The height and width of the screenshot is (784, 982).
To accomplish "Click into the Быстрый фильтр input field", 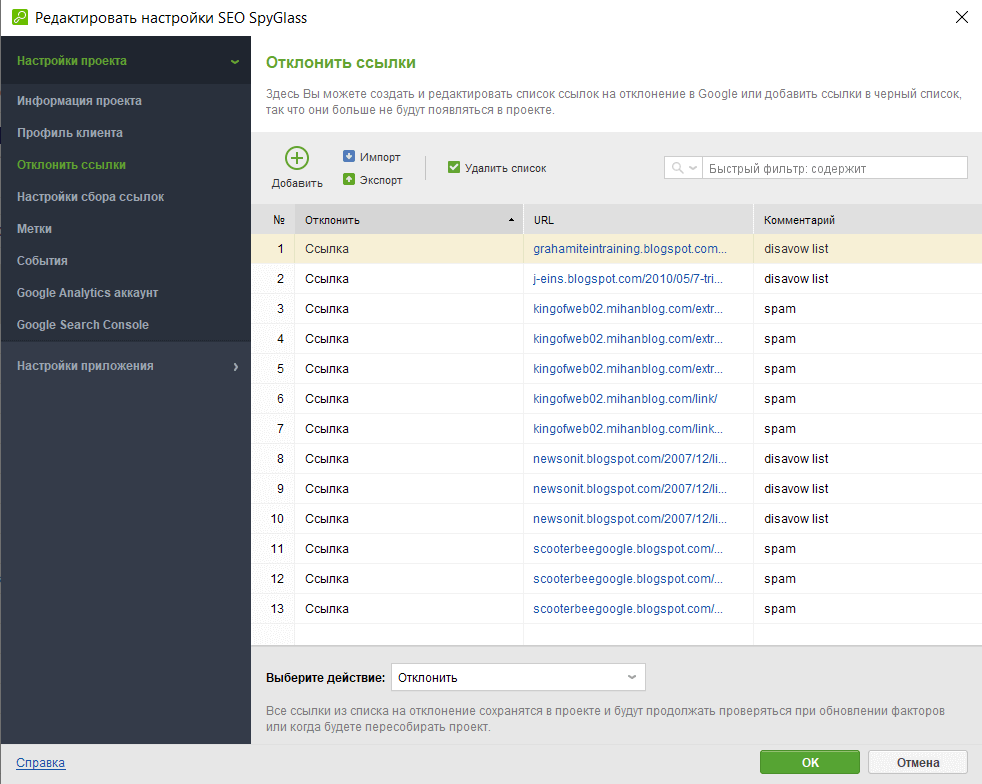I will tap(835, 168).
